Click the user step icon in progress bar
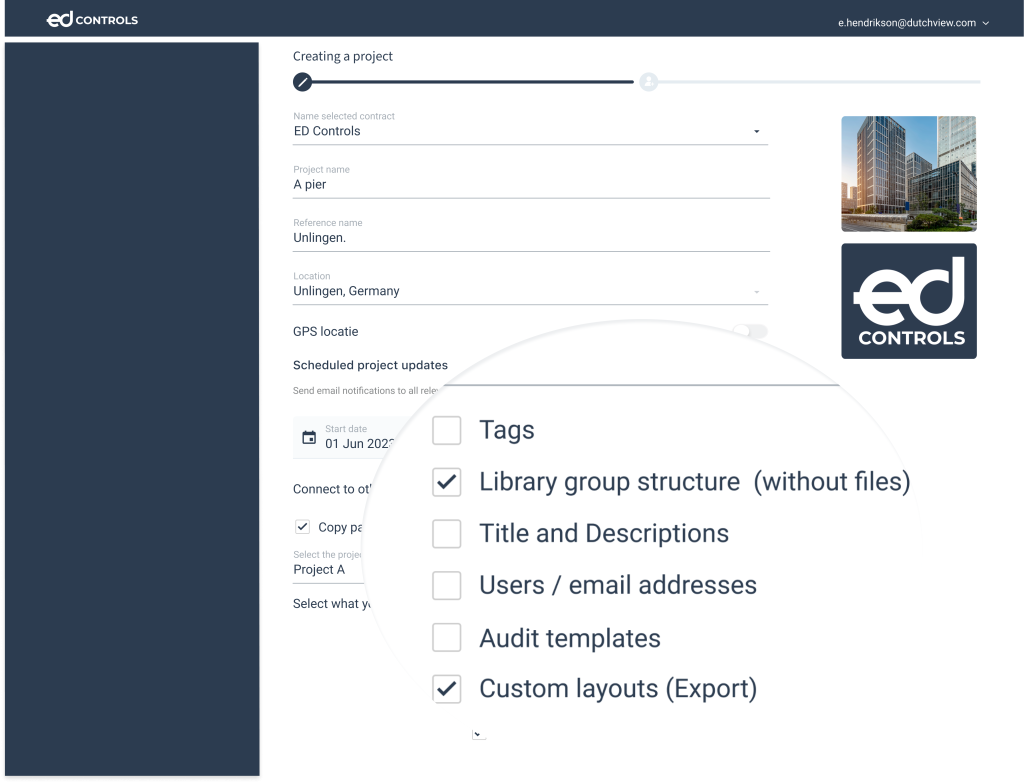The width and height of the screenshot is (1024, 783). pyautogui.click(x=648, y=82)
